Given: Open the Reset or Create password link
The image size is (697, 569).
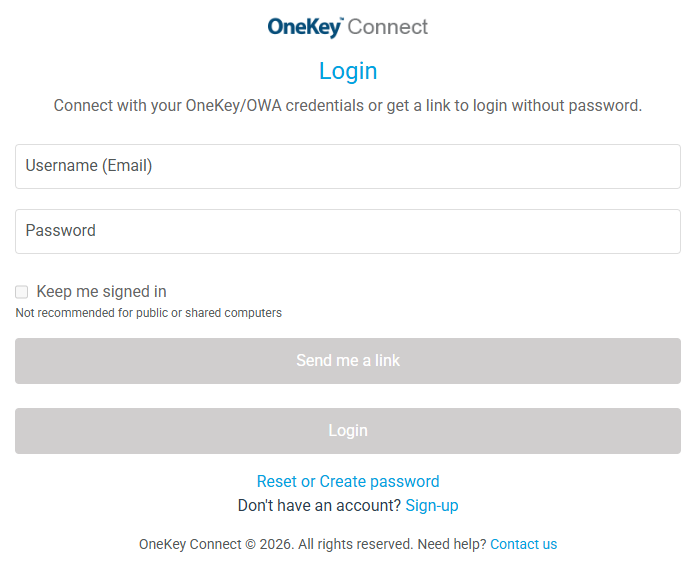Looking at the screenshot, I should point(348,481).
